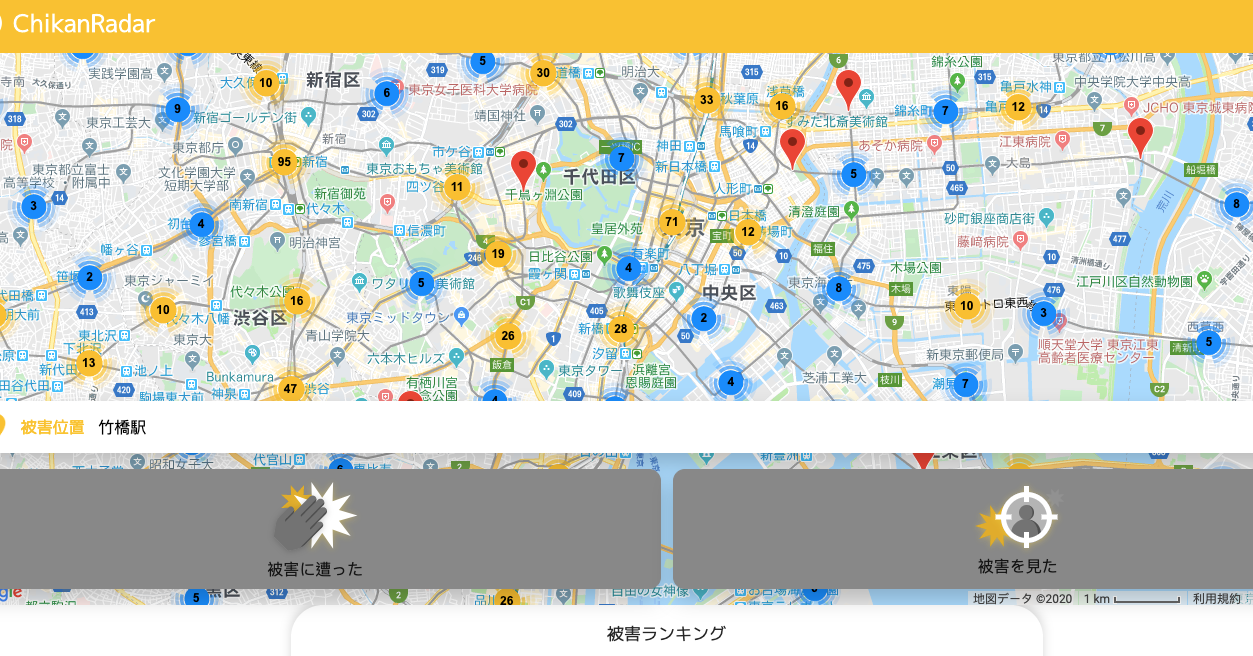Click orange cluster 10 near 代々木八幡
The width and height of the screenshot is (1253, 656).
(x=163, y=310)
